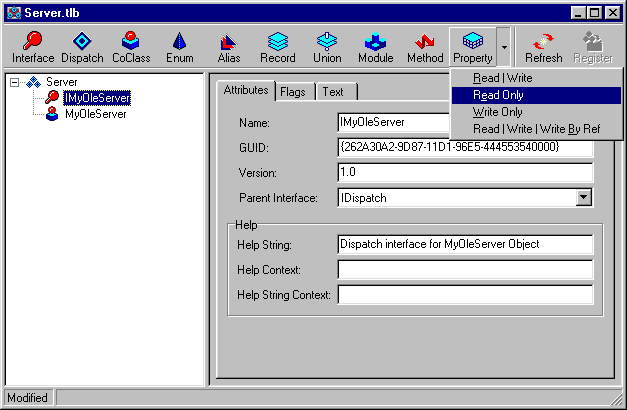Click the Help String input field
Image resolution: width=627 pixels, height=410 pixels.
coord(465,244)
